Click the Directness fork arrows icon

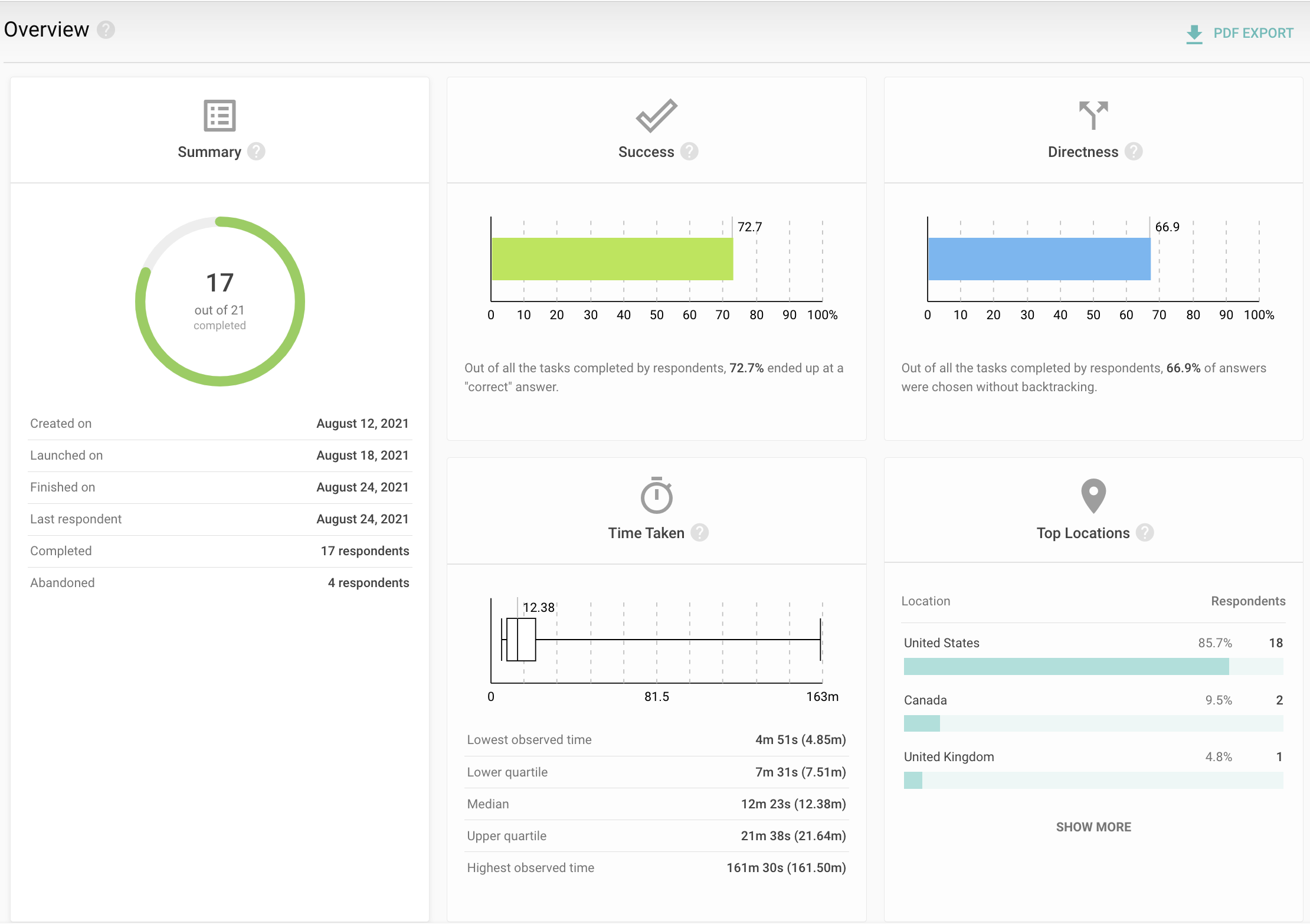pos(1093,115)
